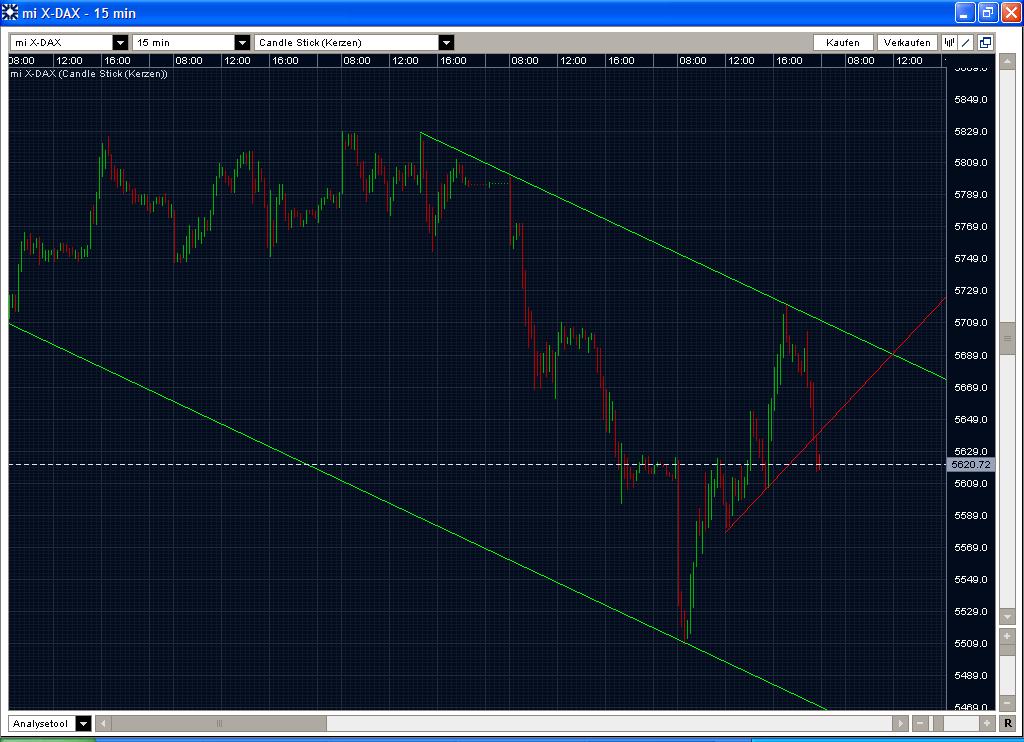Open a duplicate chart window icon
The height and width of the screenshot is (742, 1024).
click(x=984, y=42)
